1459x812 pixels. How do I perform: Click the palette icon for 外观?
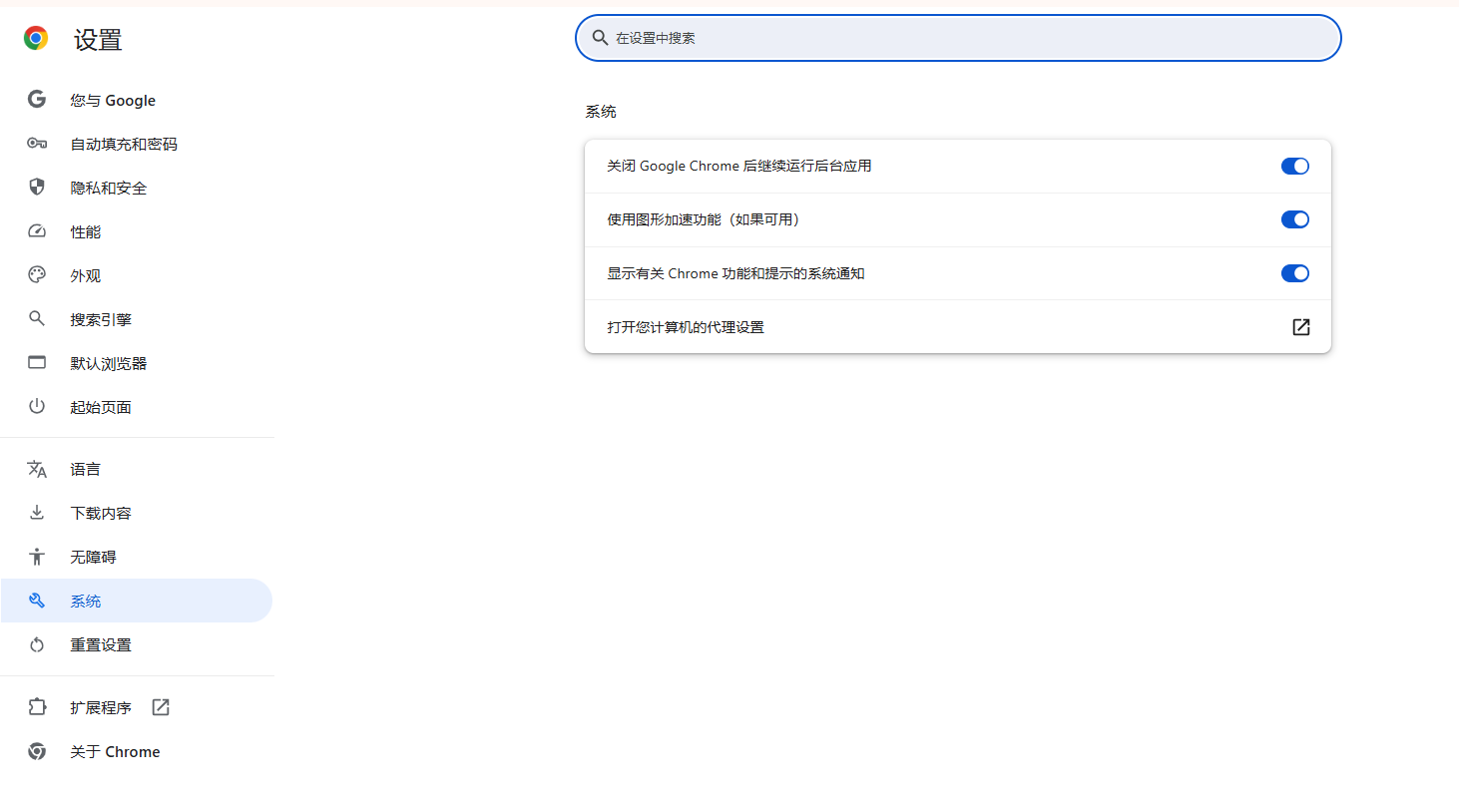click(37, 274)
